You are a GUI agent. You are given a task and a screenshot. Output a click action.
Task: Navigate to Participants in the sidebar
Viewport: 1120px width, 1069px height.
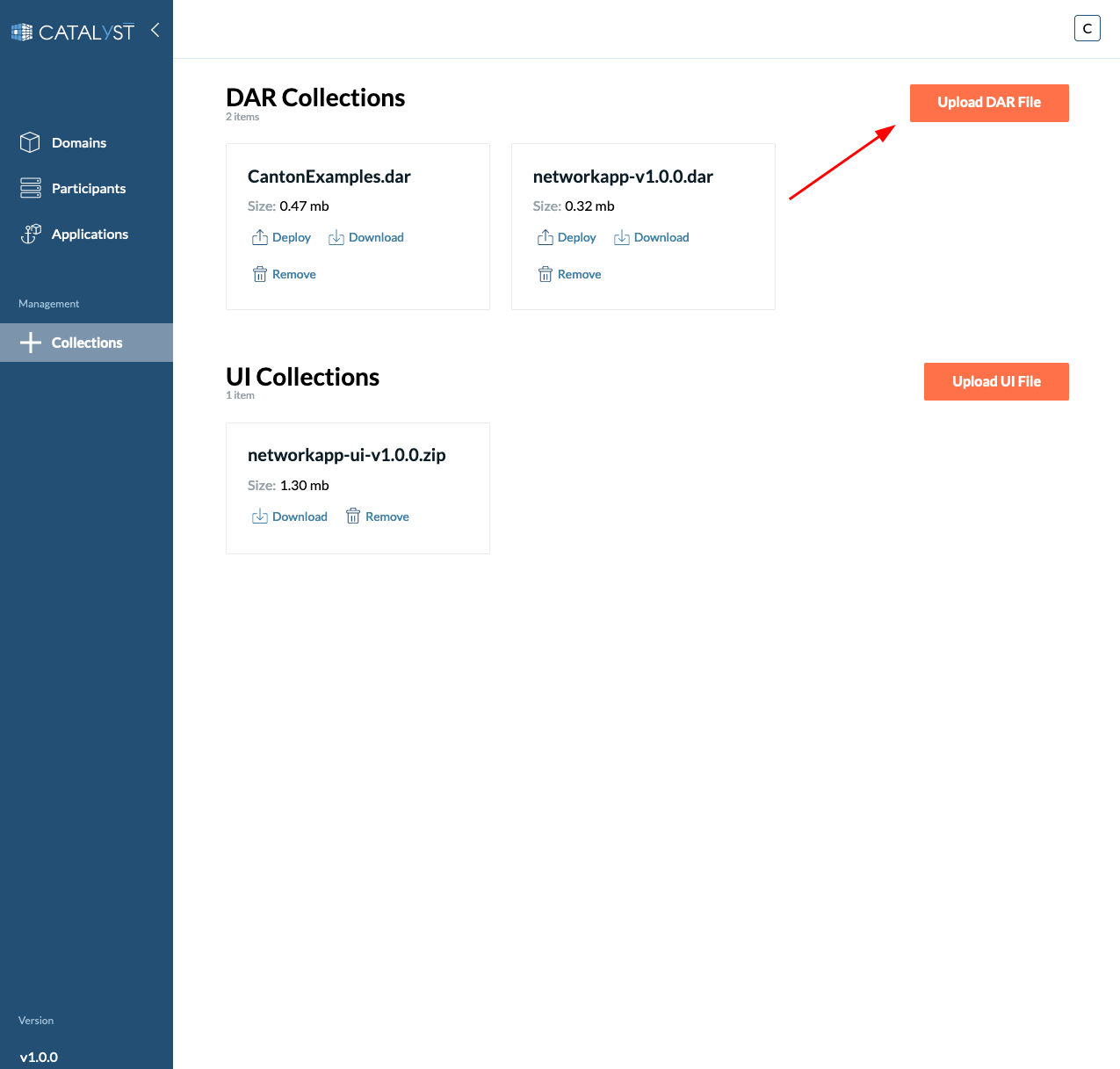(x=88, y=187)
